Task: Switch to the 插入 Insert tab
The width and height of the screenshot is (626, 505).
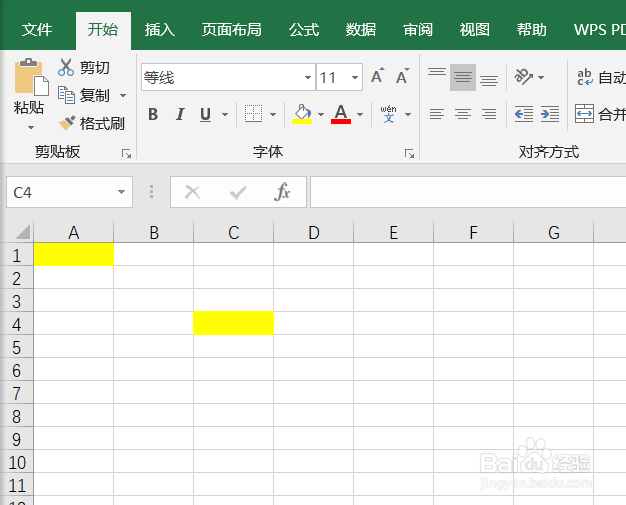Action: [x=160, y=30]
